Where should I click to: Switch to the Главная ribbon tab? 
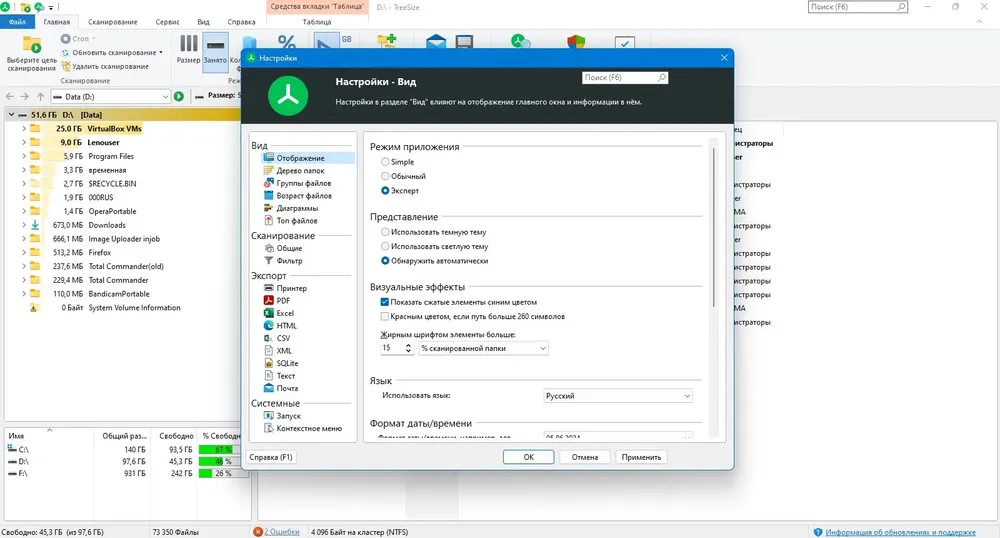[57, 22]
